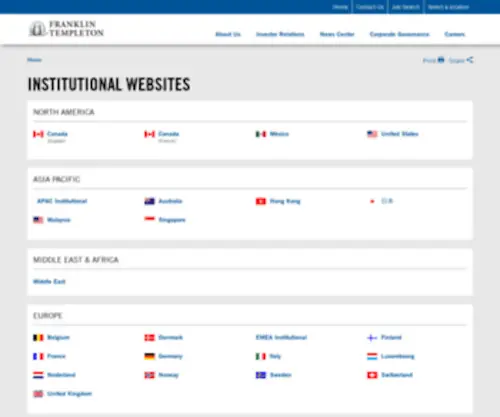This screenshot has width=500, height=417.
Task: Open the About Us menu
Action: tap(228, 34)
